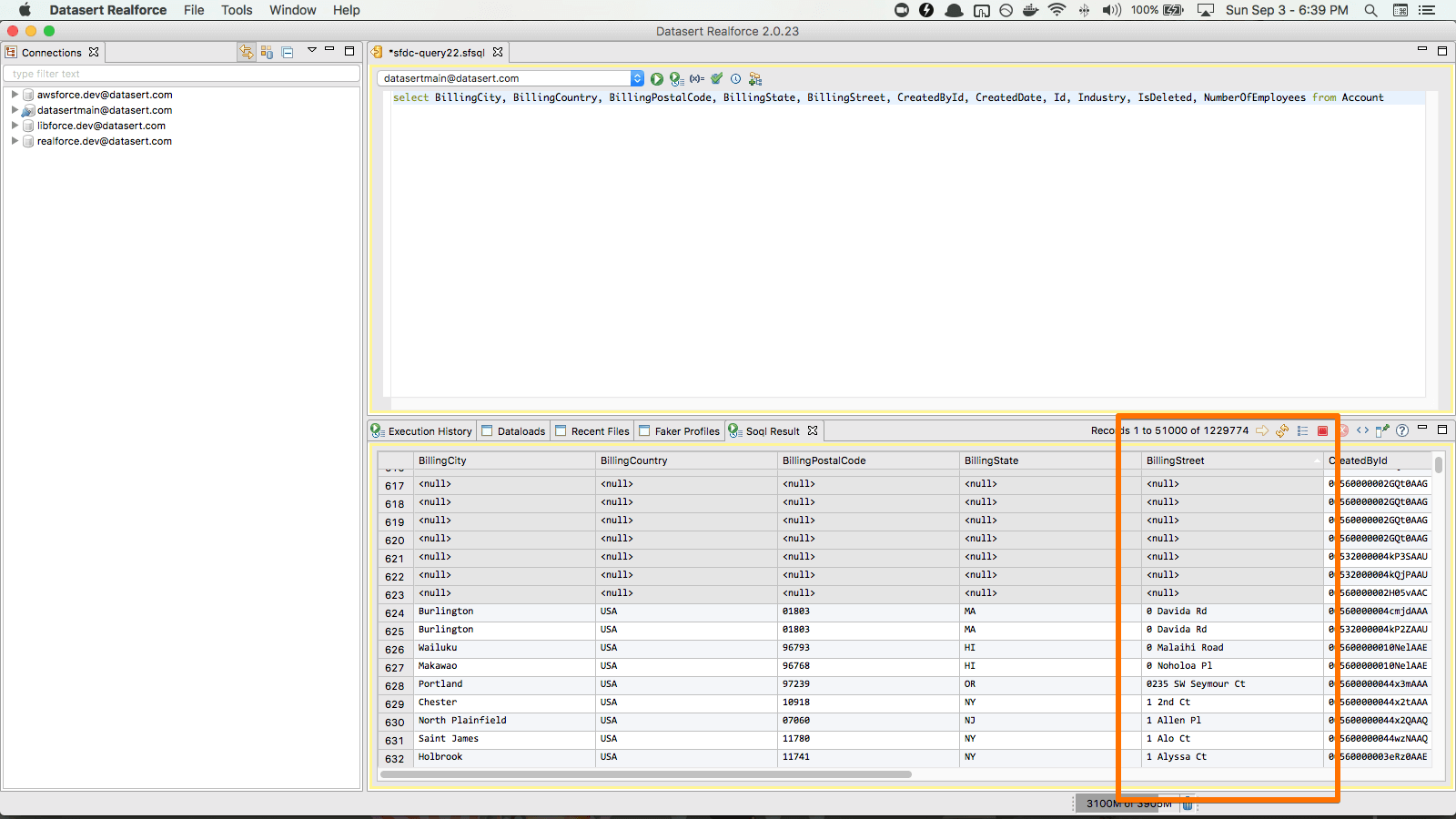Open the datasertmain@datasert.com connection dropdown
This screenshot has height=819, width=1456.
(x=637, y=79)
